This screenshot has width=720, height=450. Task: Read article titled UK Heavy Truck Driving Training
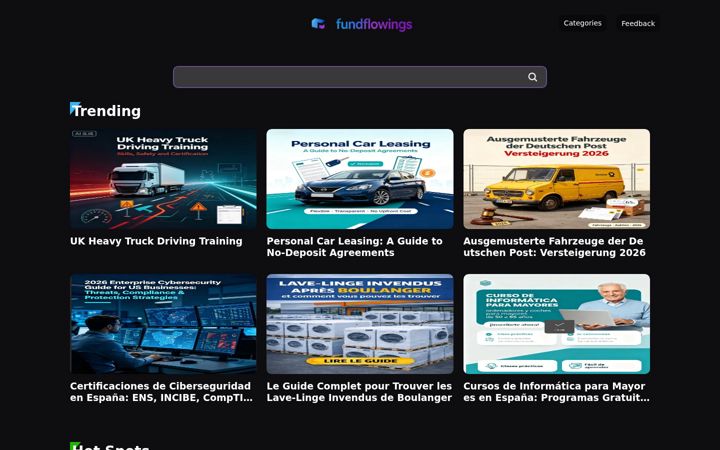(156, 241)
